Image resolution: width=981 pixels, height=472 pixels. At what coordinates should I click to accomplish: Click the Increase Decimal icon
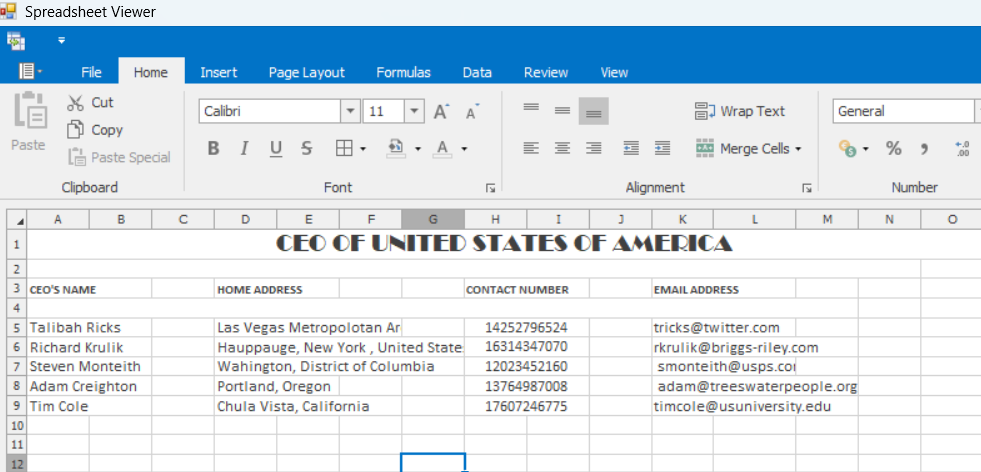(x=962, y=148)
